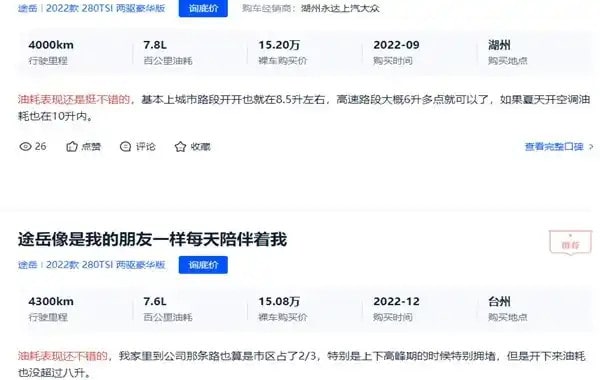Viewport: 600px width, 380px height.
Task: Click red highlighted text 油耗表现还不错的
Action: point(63,356)
